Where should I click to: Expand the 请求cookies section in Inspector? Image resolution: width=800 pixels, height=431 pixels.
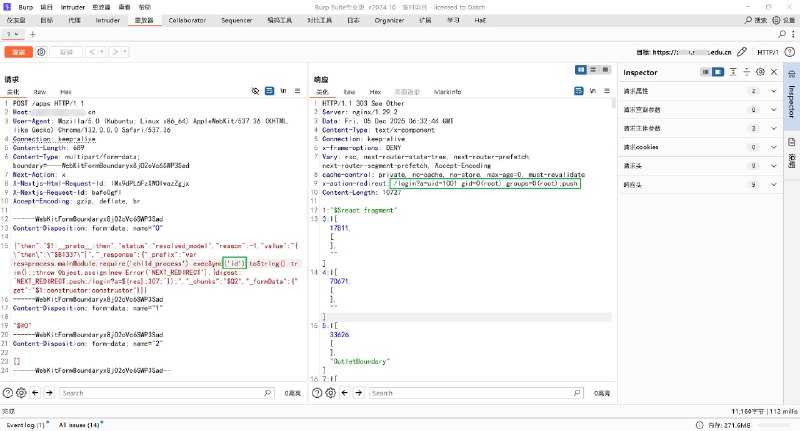click(773, 147)
